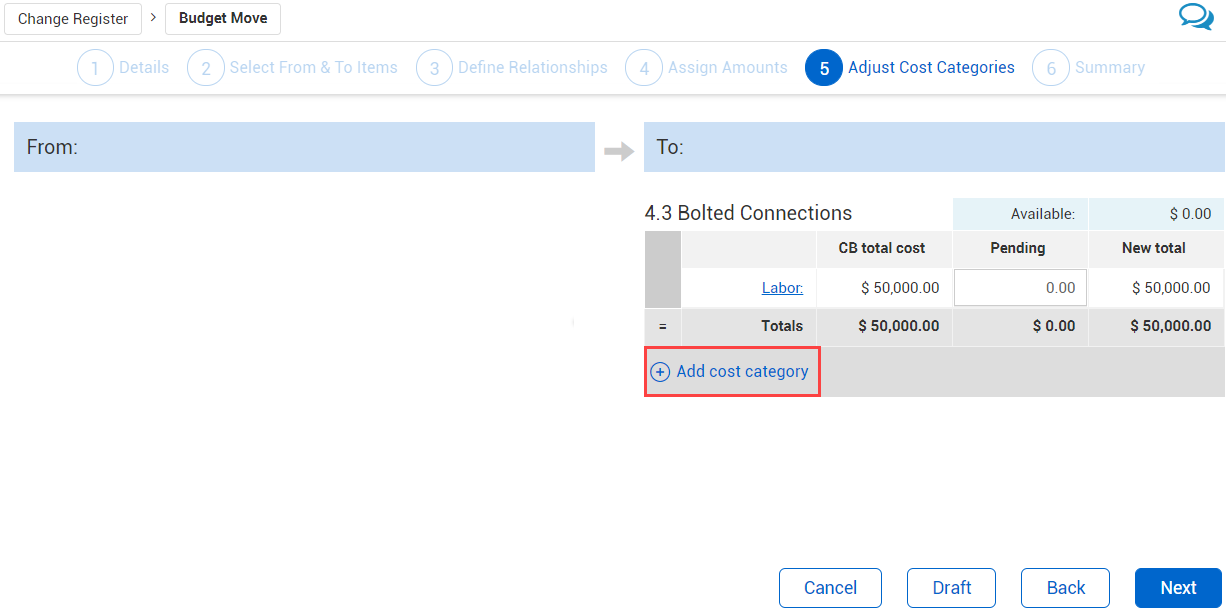Screen dimensions: 1226x612
Task: Select the Budget Move breadcrumb
Action: point(223,19)
